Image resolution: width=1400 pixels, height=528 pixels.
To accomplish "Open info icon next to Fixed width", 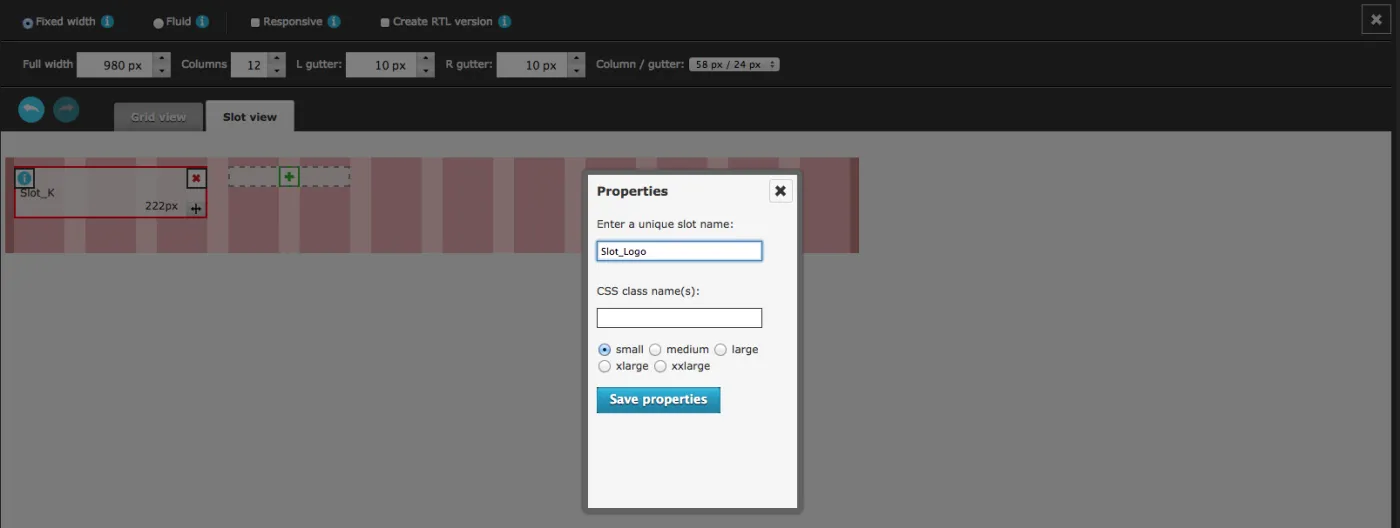I will (107, 21).
